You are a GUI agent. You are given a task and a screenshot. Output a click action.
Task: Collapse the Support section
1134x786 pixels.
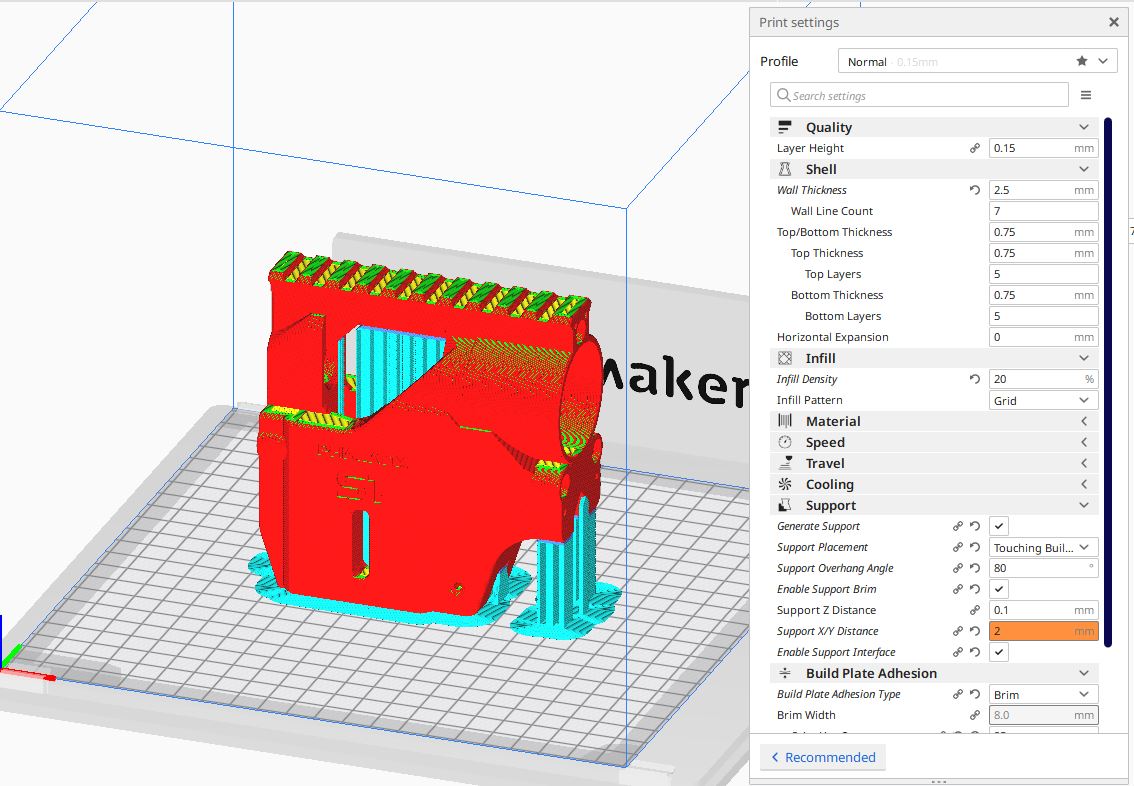click(x=1083, y=505)
